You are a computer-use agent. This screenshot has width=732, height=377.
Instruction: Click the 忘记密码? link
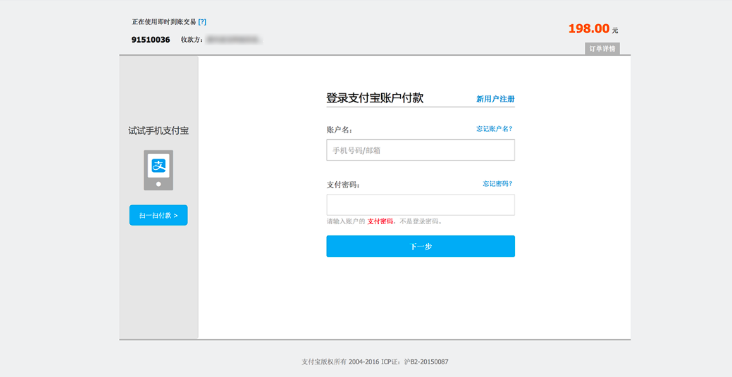[498, 184]
